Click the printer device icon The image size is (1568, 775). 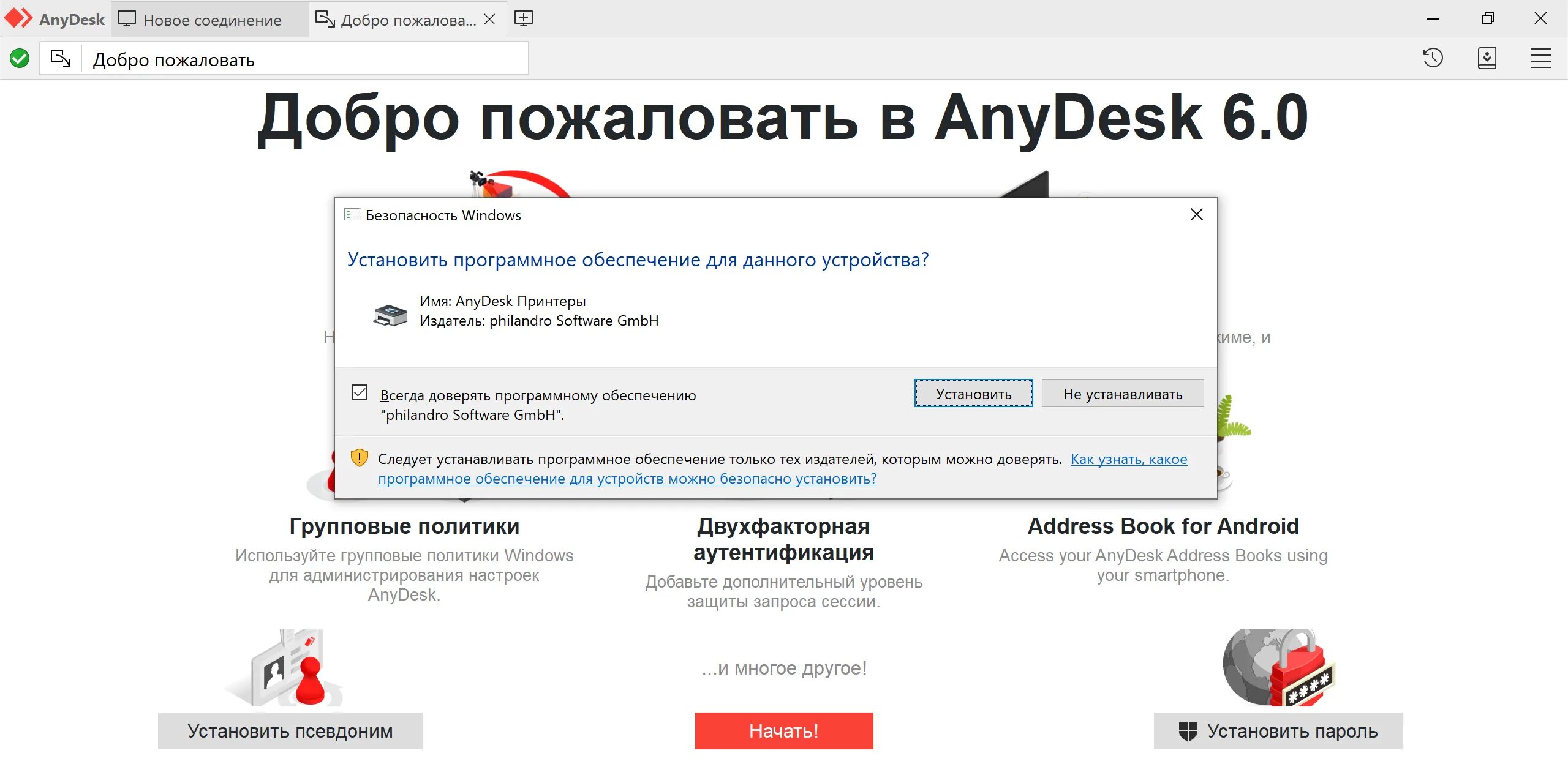click(390, 314)
